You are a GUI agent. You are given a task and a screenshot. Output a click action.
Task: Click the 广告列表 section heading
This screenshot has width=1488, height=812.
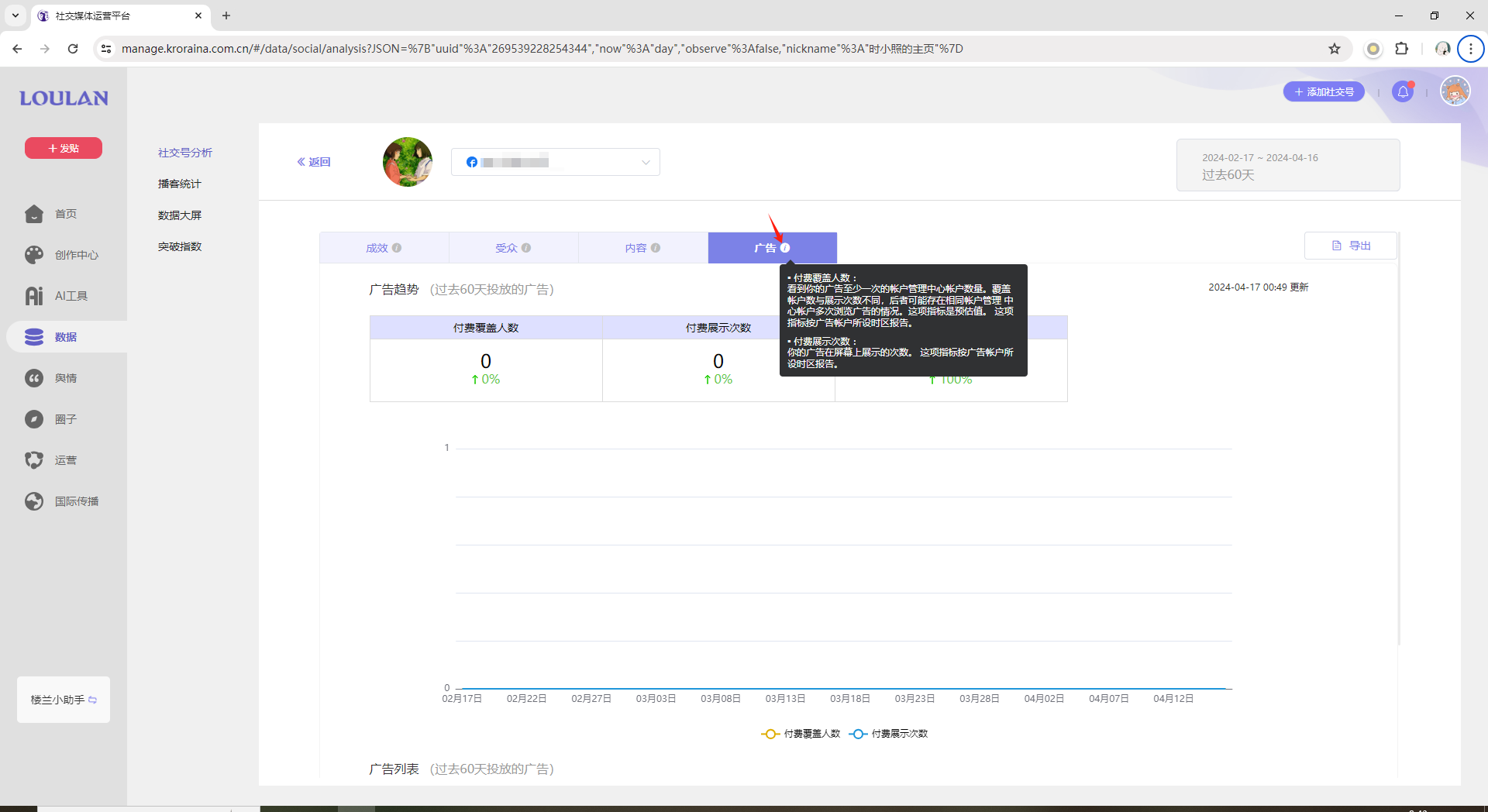pos(394,769)
